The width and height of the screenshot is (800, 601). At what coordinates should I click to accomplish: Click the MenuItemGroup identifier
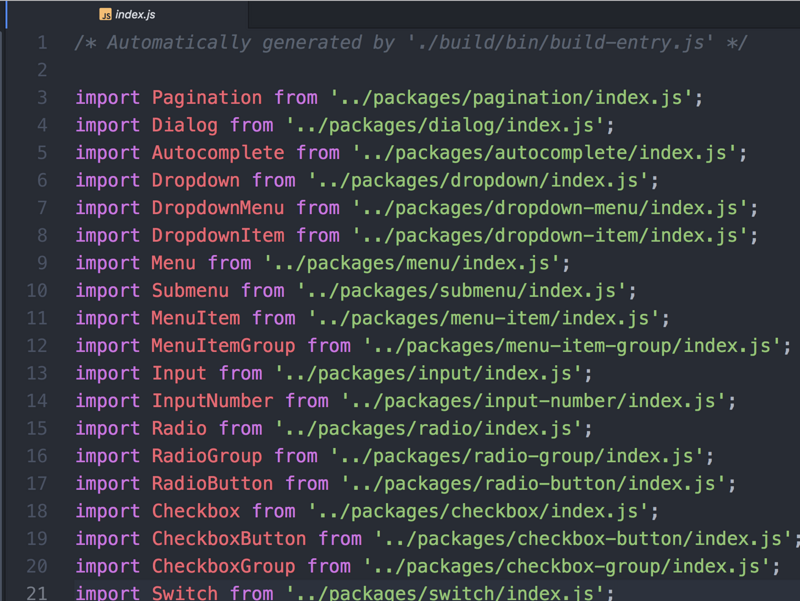223,346
